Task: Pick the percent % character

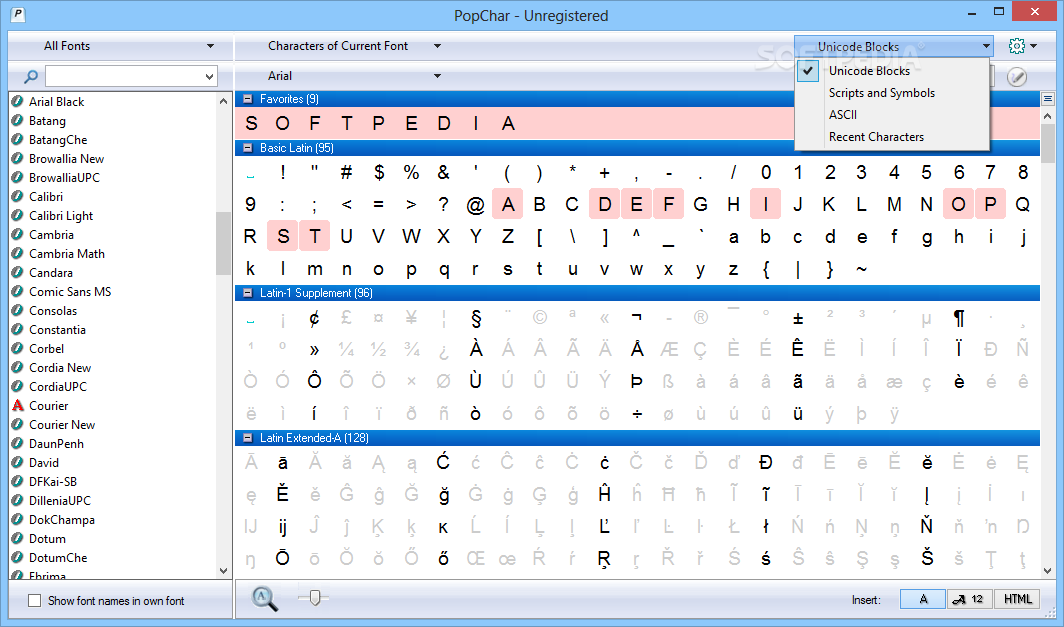Action: point(411,172)
